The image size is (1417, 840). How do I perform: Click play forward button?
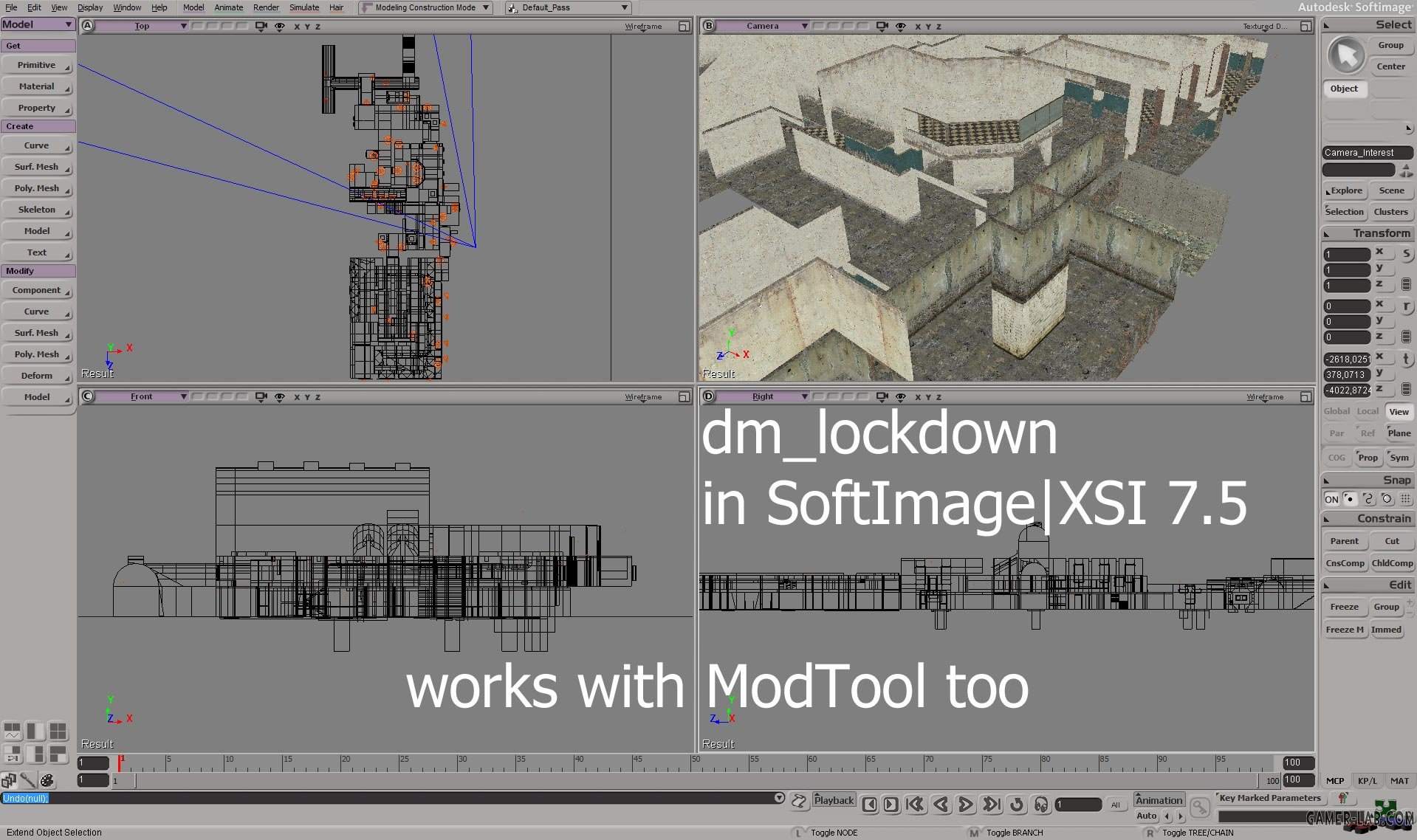pos(965,805)
